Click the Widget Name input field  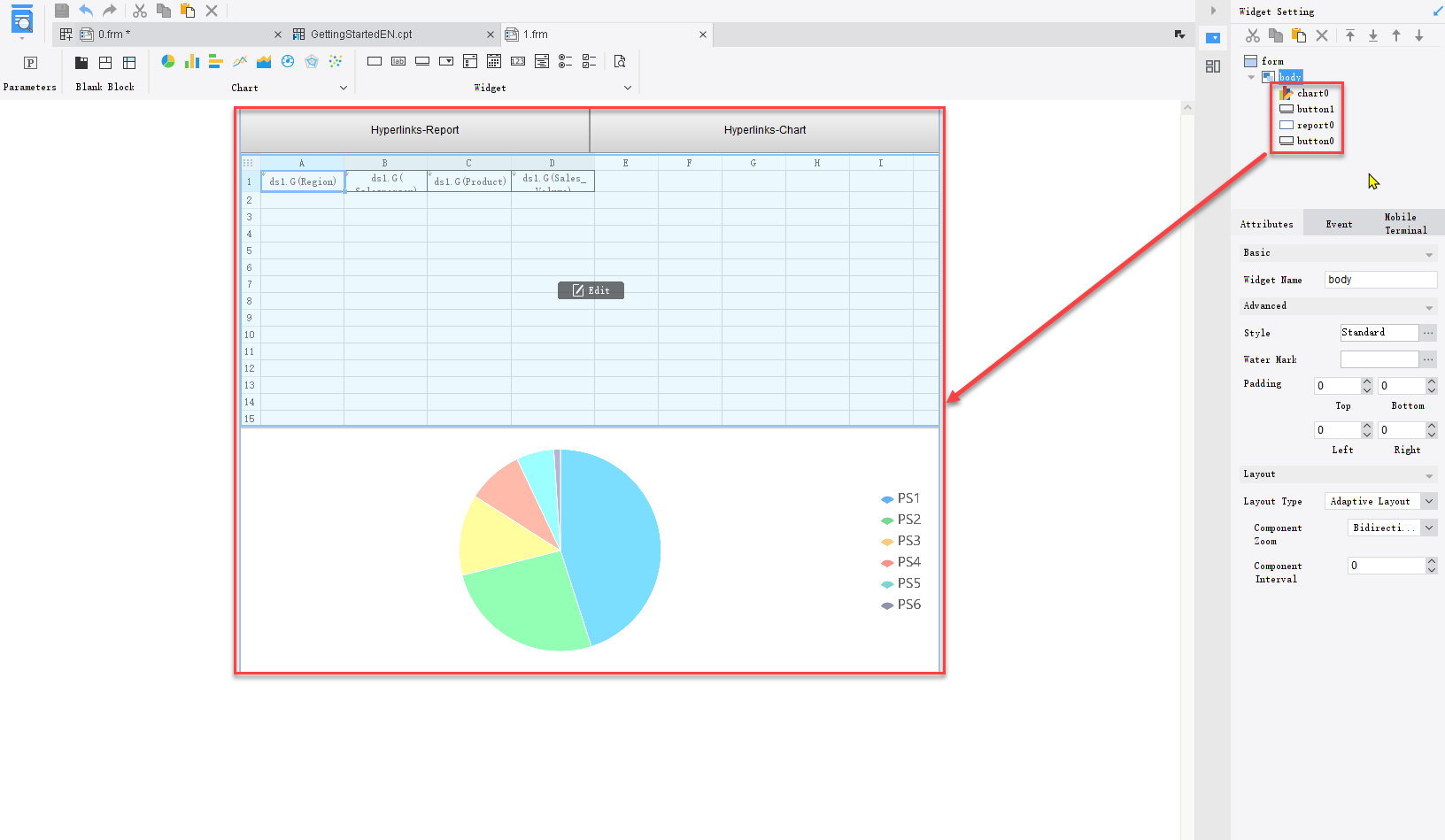click(1380, 280)
